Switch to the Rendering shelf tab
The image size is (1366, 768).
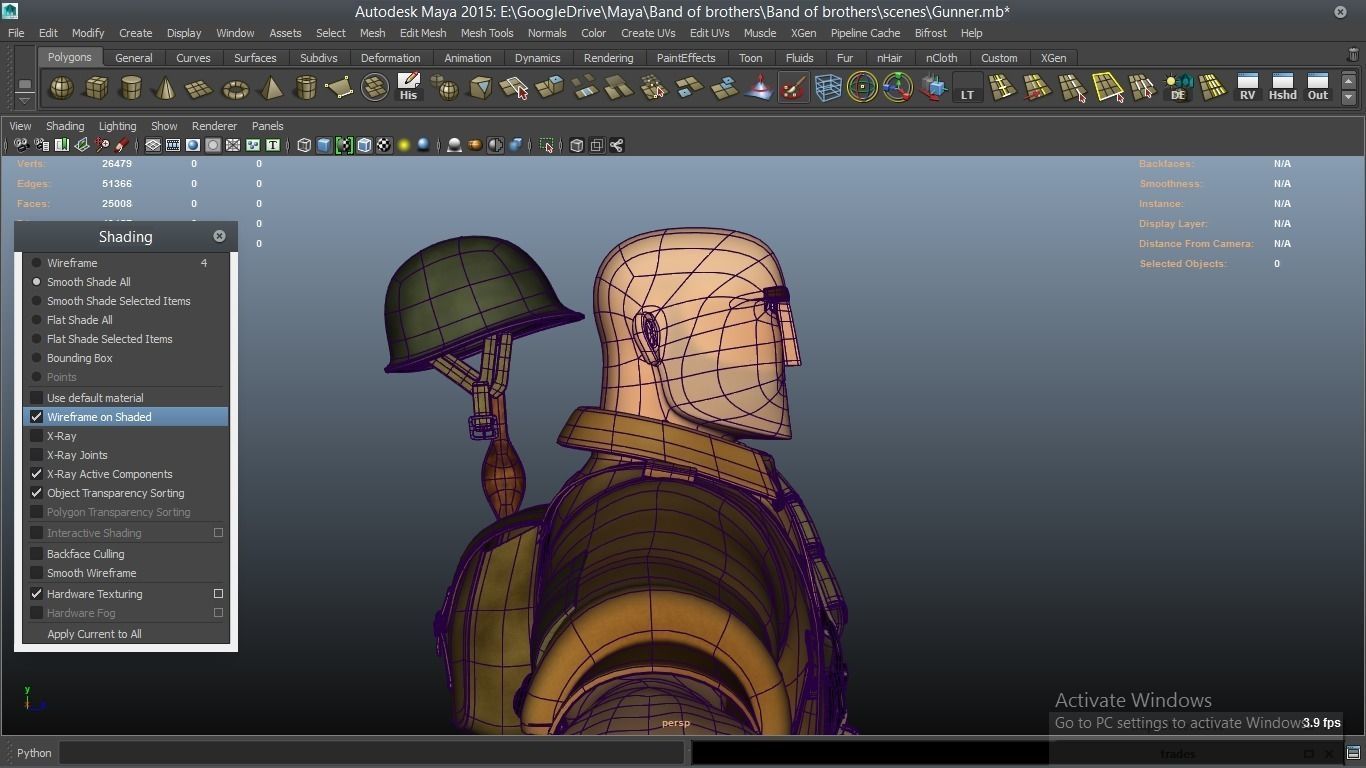[608, 58]
